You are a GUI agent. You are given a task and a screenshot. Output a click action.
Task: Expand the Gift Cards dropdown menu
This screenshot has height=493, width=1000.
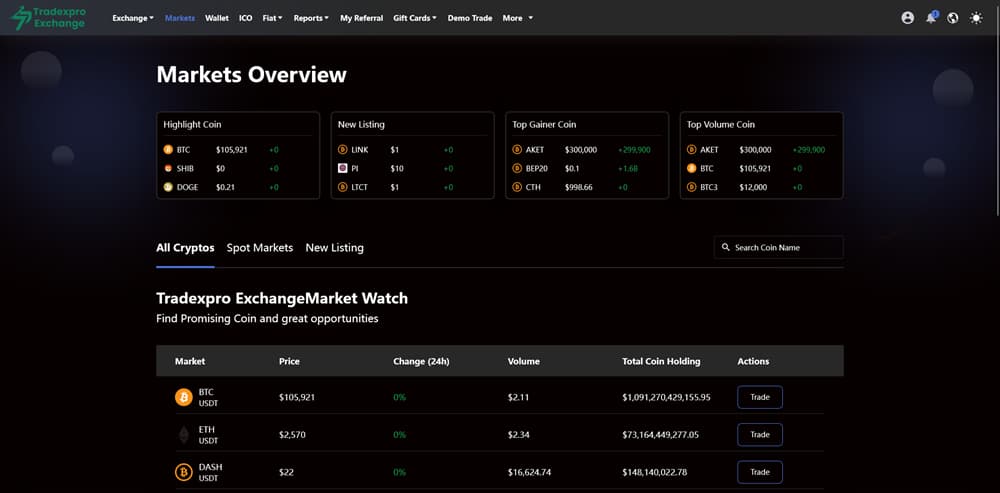tap(415, 18)
